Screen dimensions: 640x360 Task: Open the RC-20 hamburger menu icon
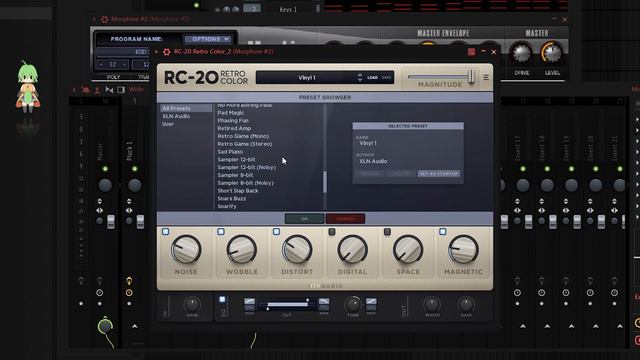(x=486, y=77)
